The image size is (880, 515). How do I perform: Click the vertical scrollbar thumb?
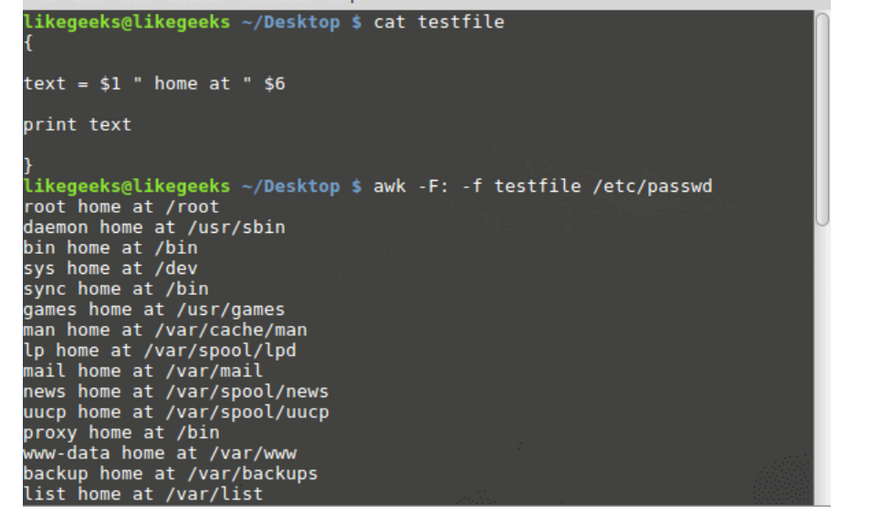pyautogui.click(x=822, y=118)
